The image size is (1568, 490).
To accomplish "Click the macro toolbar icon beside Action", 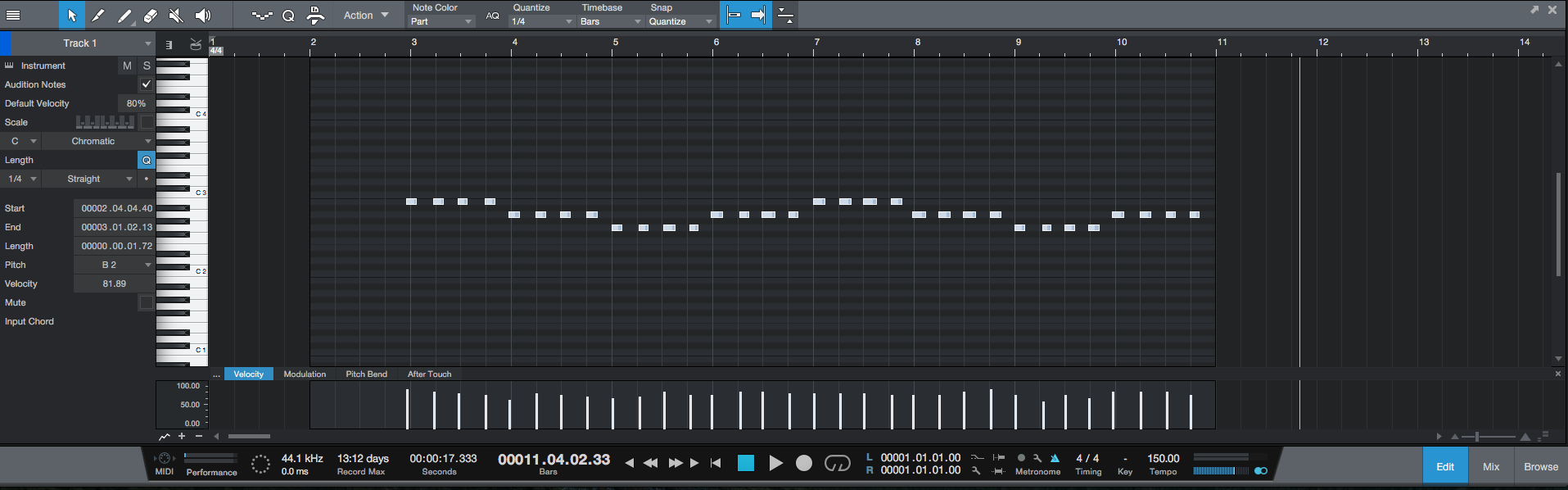I will pos(315,15).
